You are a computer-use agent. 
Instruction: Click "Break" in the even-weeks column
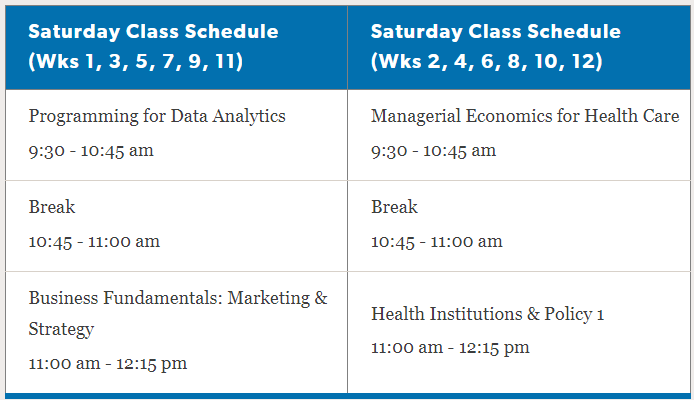coord(394,207)
